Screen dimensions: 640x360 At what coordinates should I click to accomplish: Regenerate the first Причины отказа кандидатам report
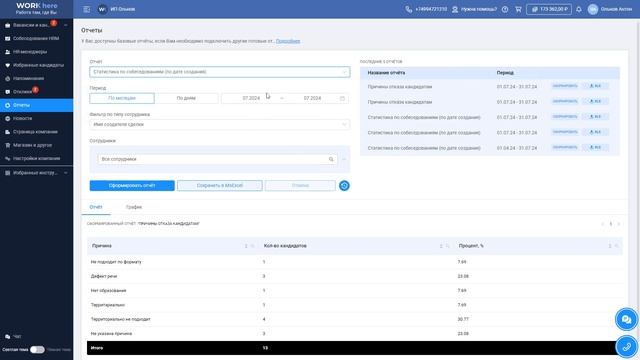click(565, 86)
